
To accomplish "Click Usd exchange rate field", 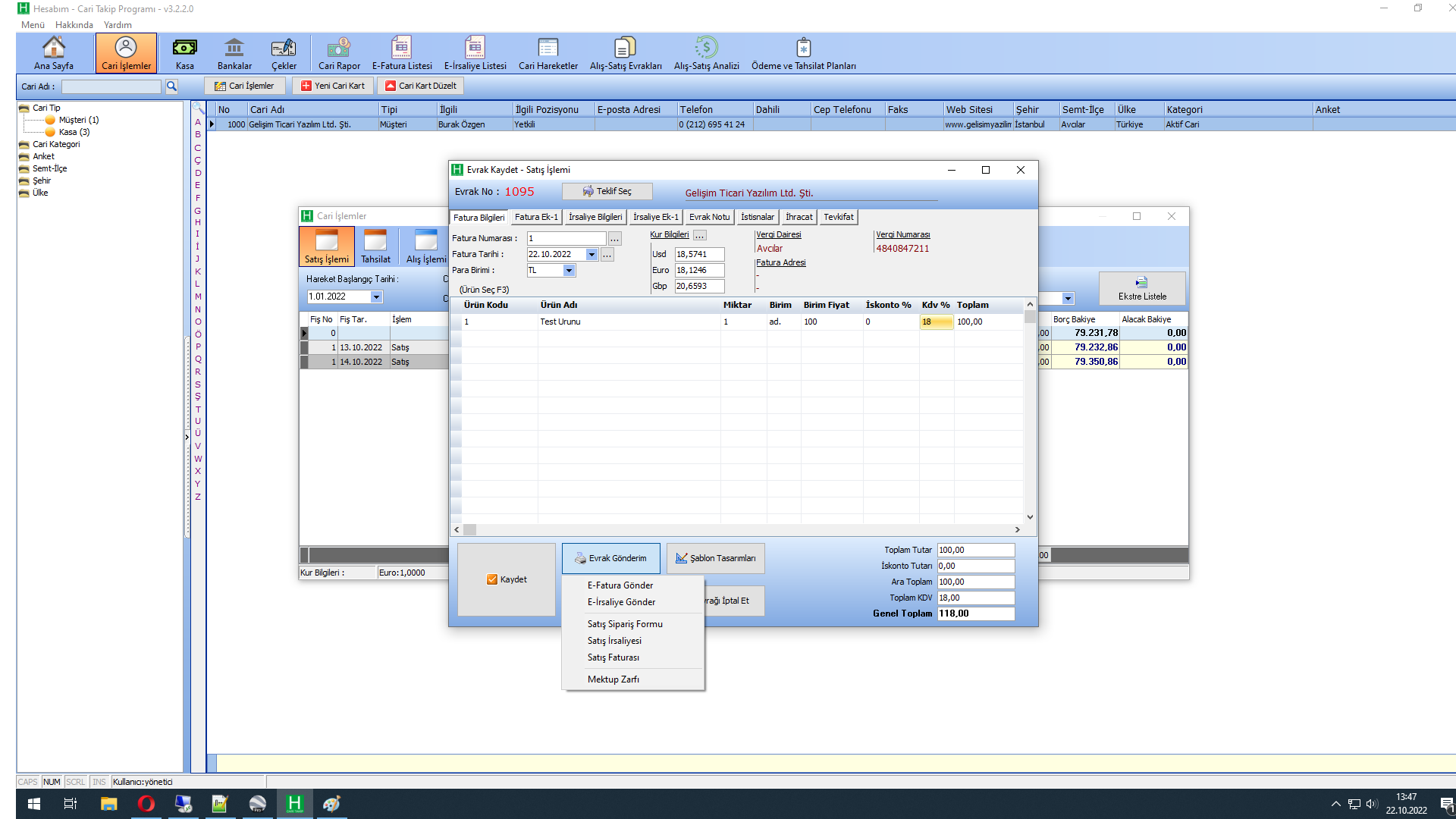I will pos(699,255).
